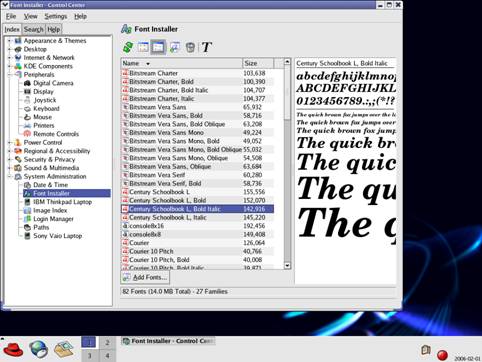Sort fonts by the Size column header

pos(258,63)
